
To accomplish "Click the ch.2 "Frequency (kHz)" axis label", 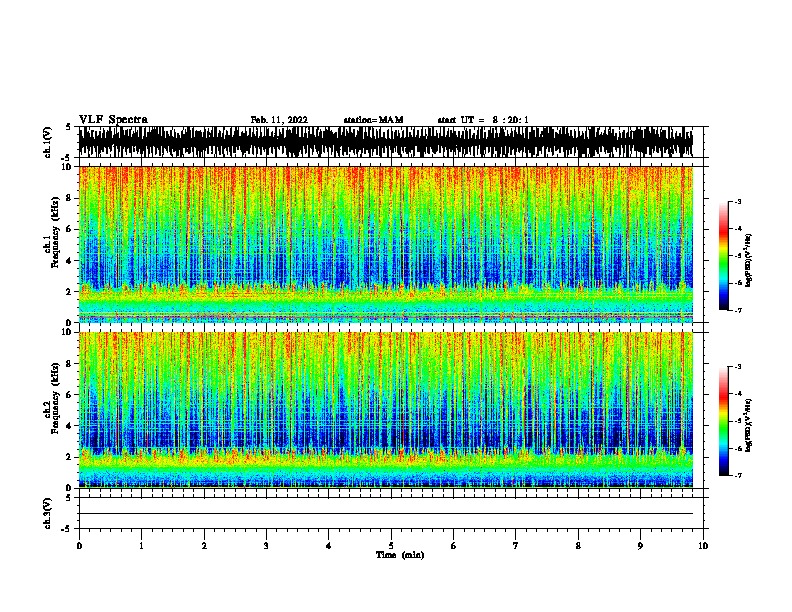I will click(55, 398).
